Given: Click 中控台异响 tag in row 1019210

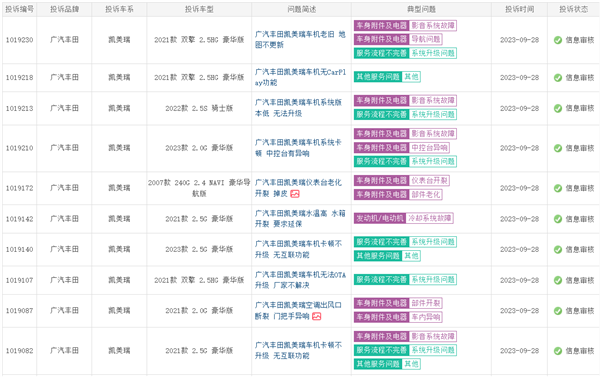Looking at the screenshot, I should pyautogui.click(x=429, y=148).
